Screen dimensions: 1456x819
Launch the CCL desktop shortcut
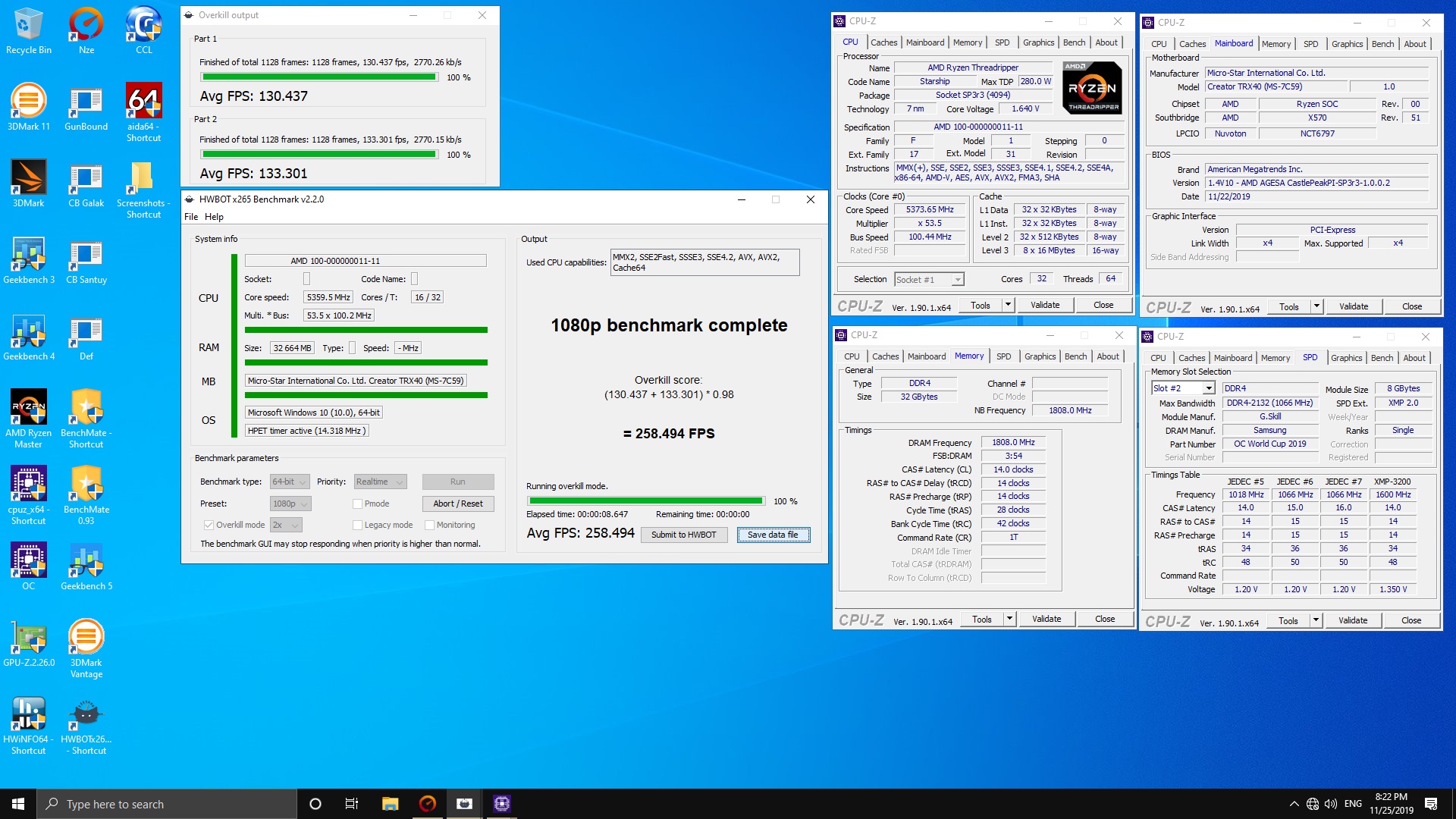coord(144,30)
